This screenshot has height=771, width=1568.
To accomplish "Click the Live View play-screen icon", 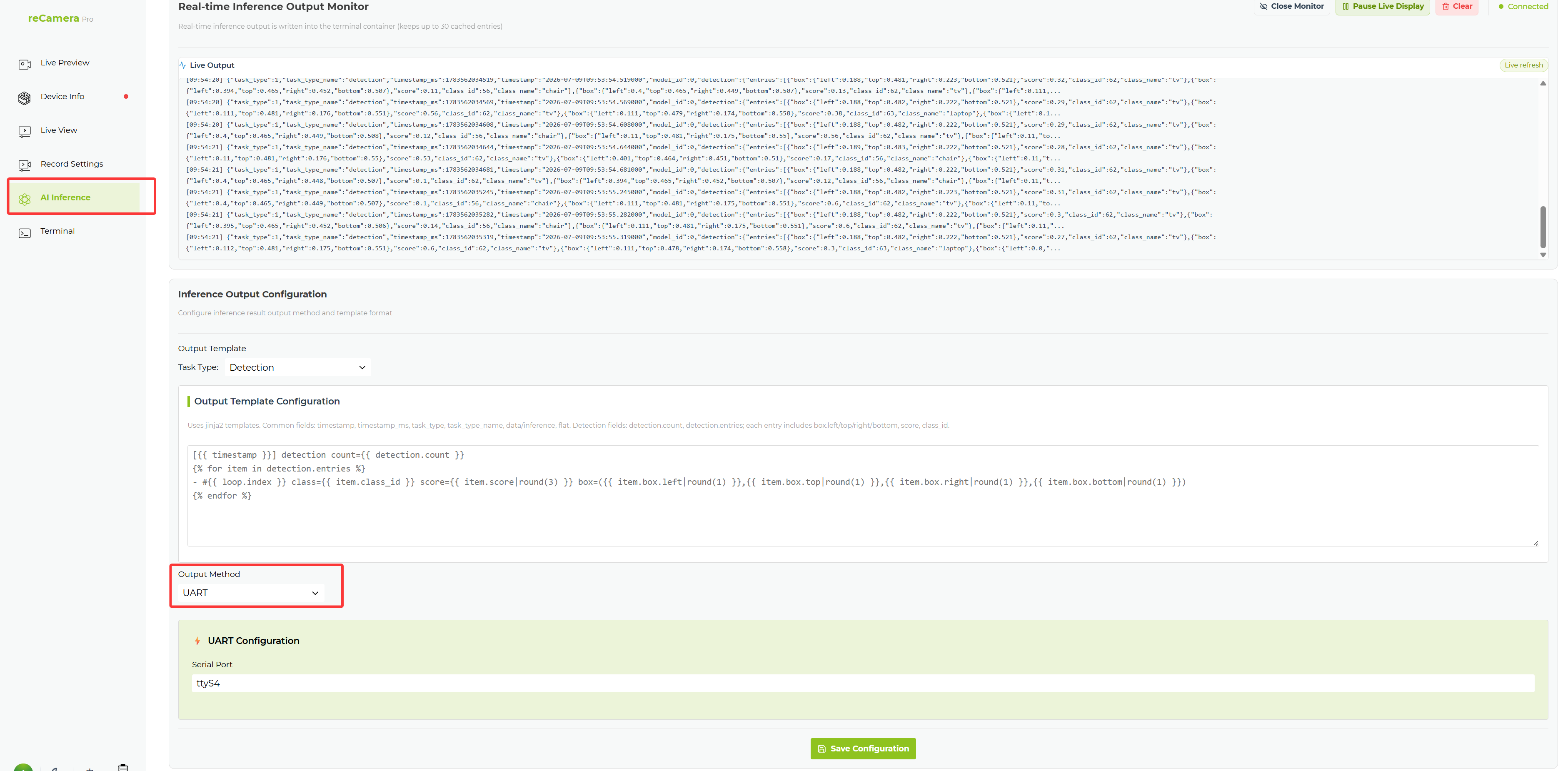I will coord(24,131).
